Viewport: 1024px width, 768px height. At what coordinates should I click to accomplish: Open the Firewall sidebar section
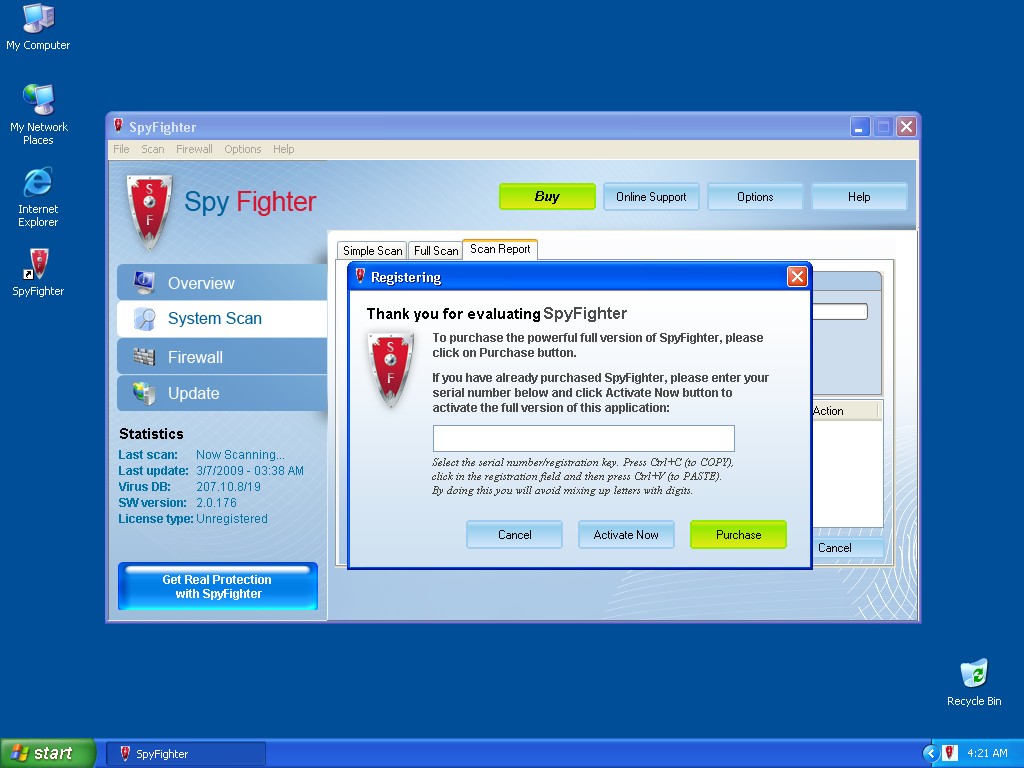[x=221, y=357]
